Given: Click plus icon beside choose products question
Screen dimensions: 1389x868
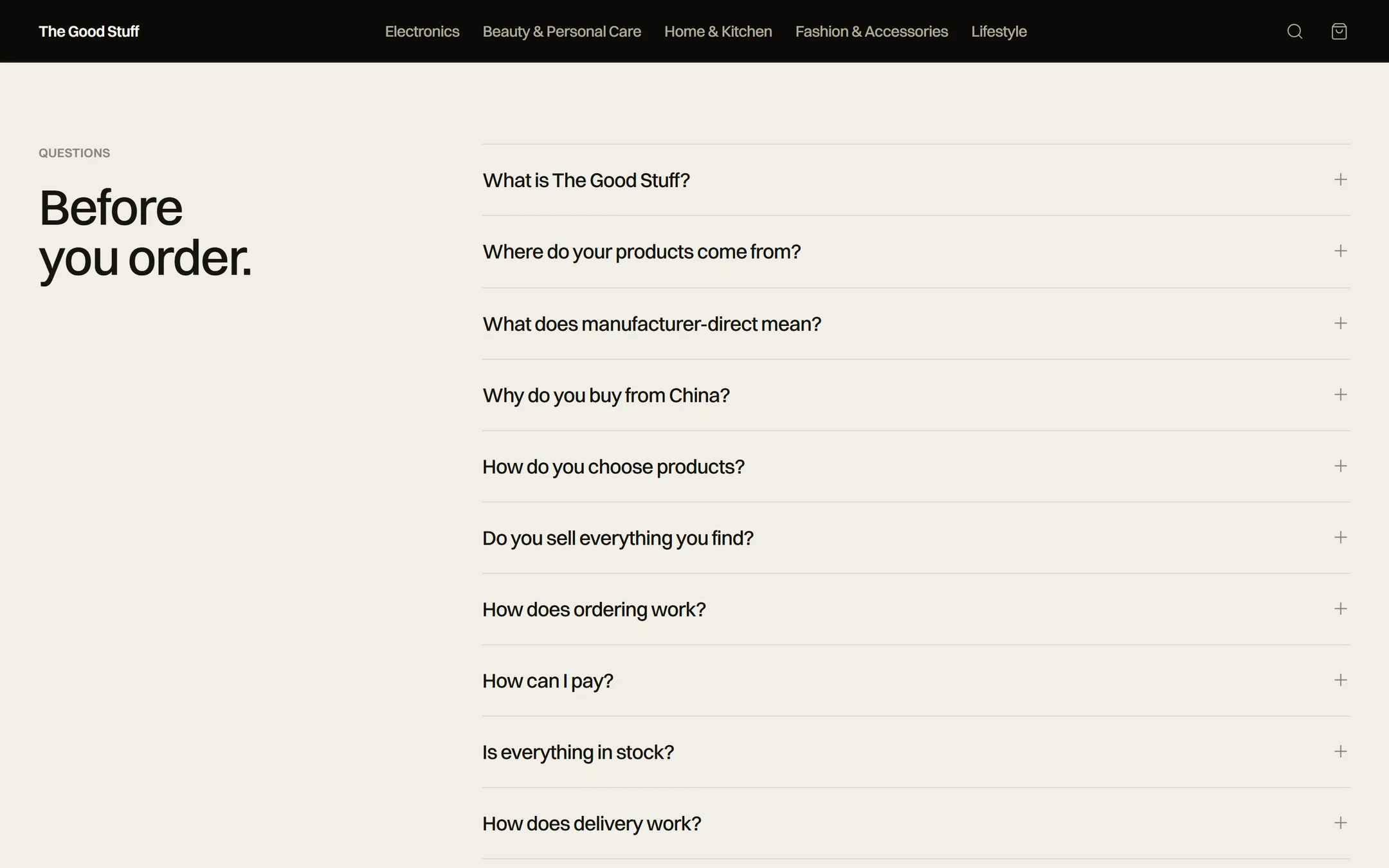Looking at the screenshot, I should [x=1340, y=466].
